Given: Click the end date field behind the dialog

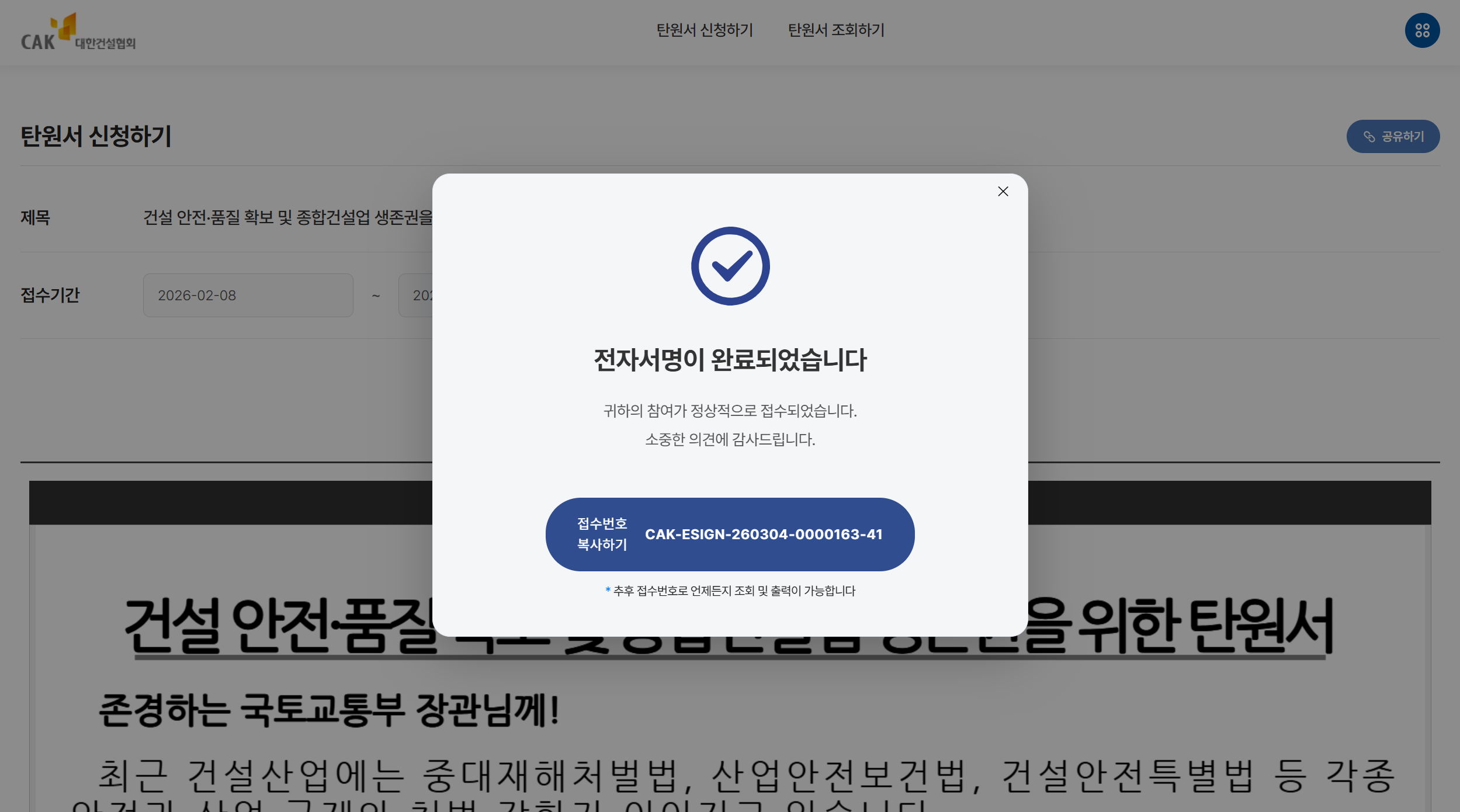Looking at the screenshot, I should (x=416, y=295).
